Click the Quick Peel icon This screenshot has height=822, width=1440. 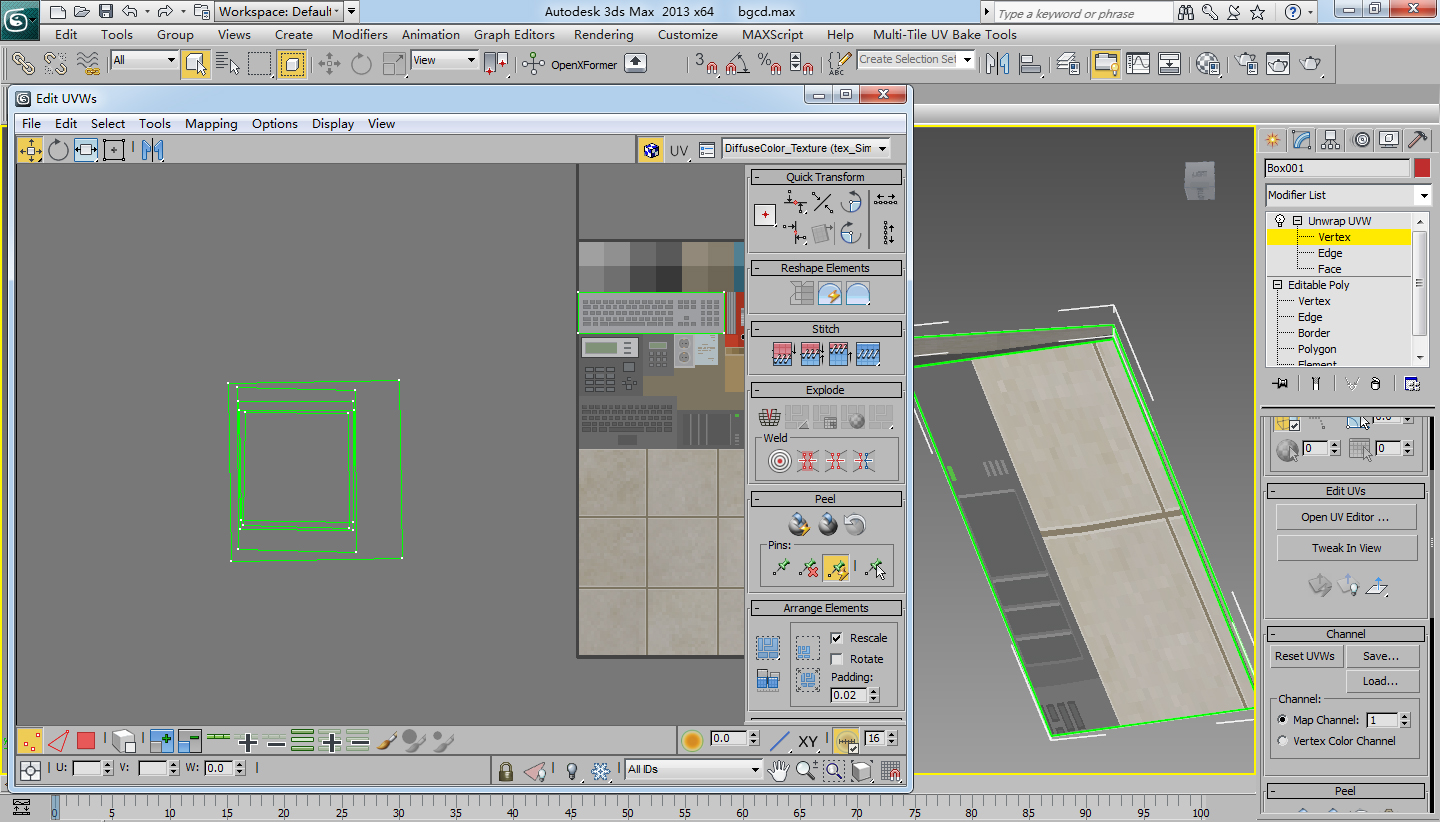798,524
